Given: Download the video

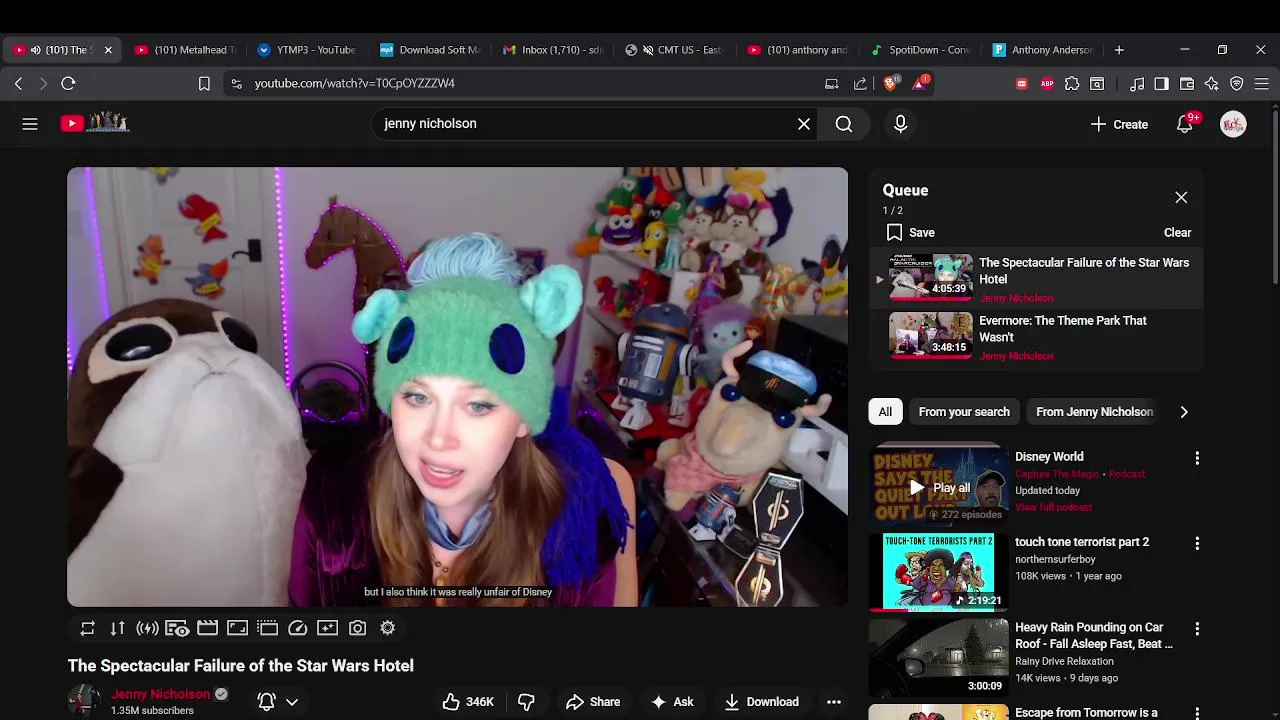Looking at the screenshot, I should pyautogui.click(x=761, y=702).
